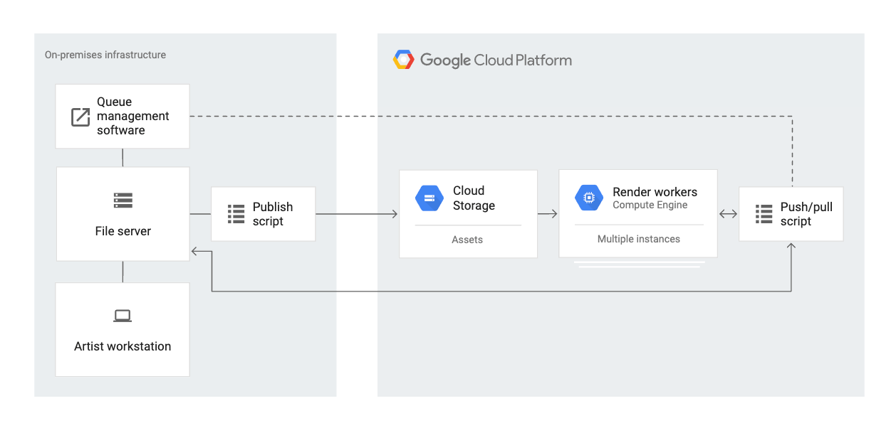Click the Google Cloud Platform hexagon logo
This screenshot has height=428, width=896.
click(404, 60)
